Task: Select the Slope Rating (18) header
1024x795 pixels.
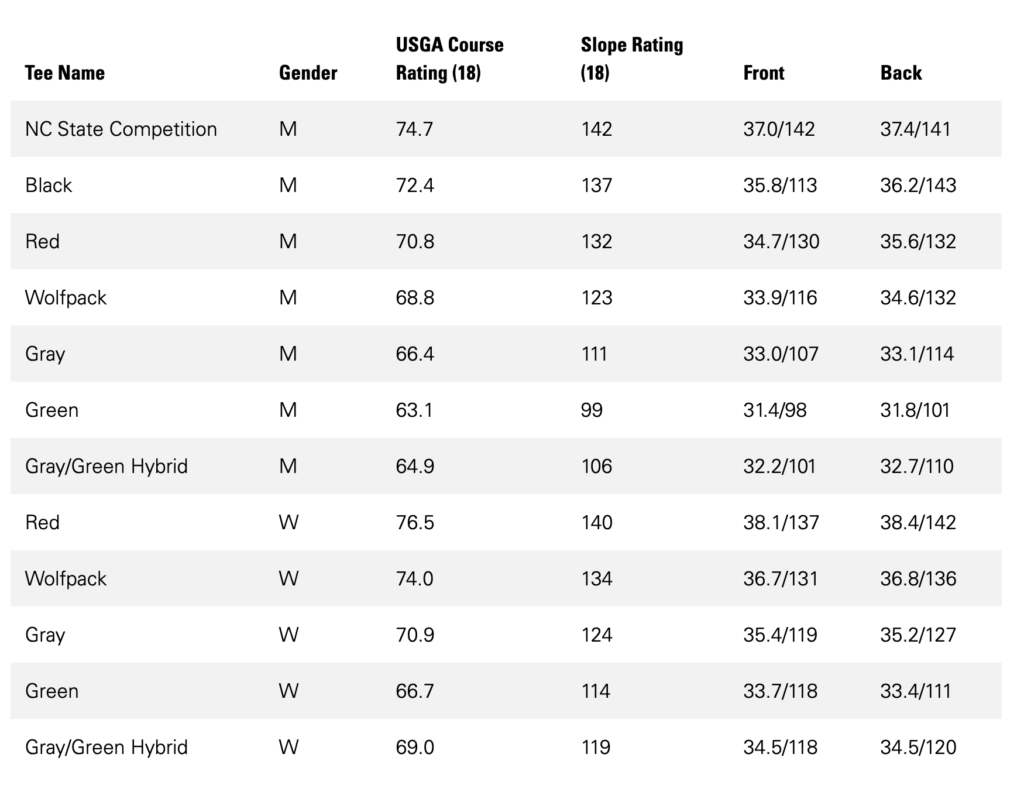Action: pos(632,59)
